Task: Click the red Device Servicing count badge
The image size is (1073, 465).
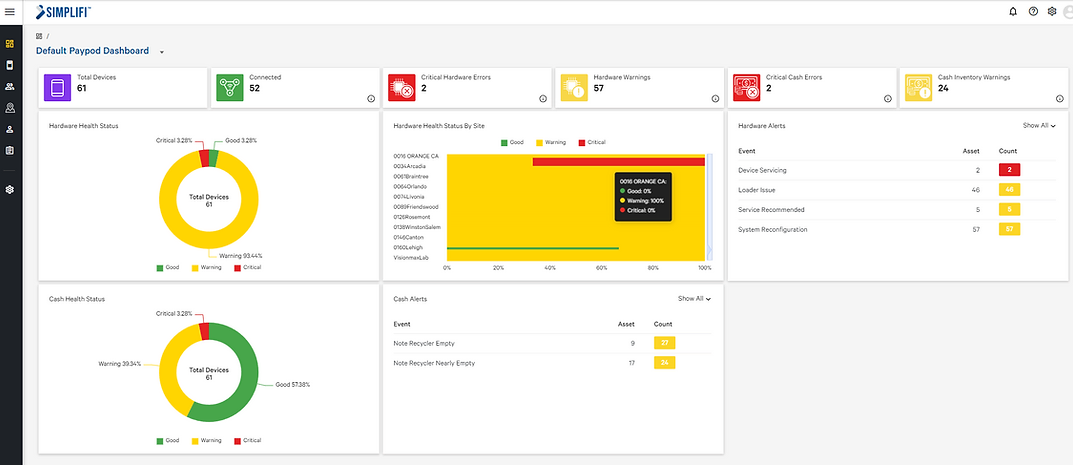Action: tap(1010, 170)
